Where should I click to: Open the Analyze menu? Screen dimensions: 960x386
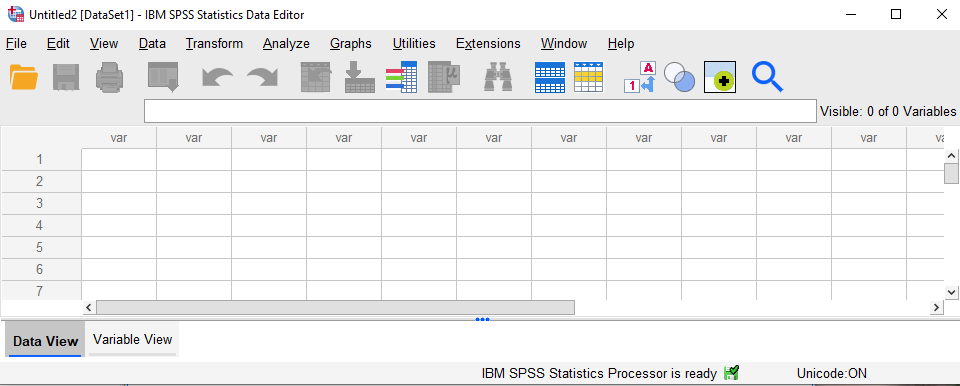pos(286,44)
